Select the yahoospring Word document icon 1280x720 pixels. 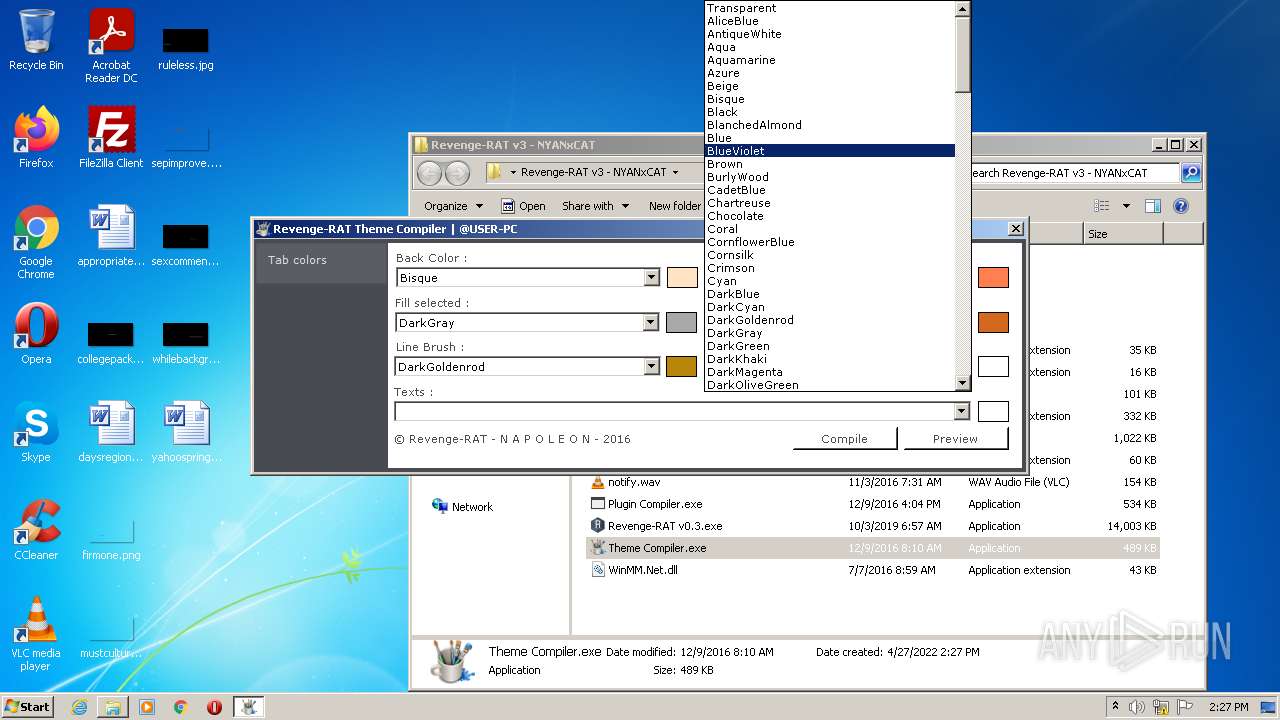click(x=186, y=432)
